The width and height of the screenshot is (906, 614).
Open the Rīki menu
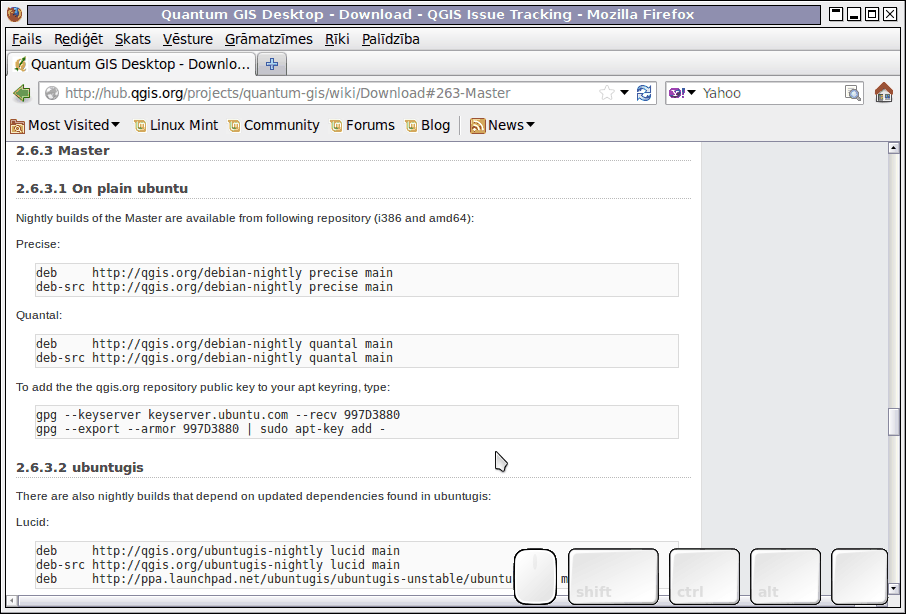pyautogui.click(x=337, y=39)
